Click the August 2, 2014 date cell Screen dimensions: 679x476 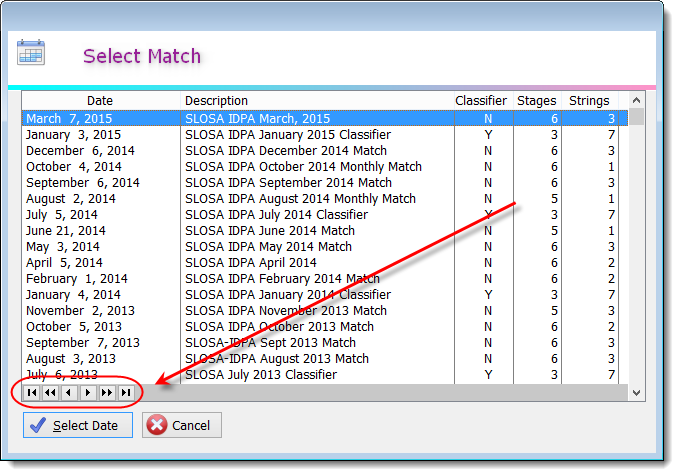click(x=71, y=199)
